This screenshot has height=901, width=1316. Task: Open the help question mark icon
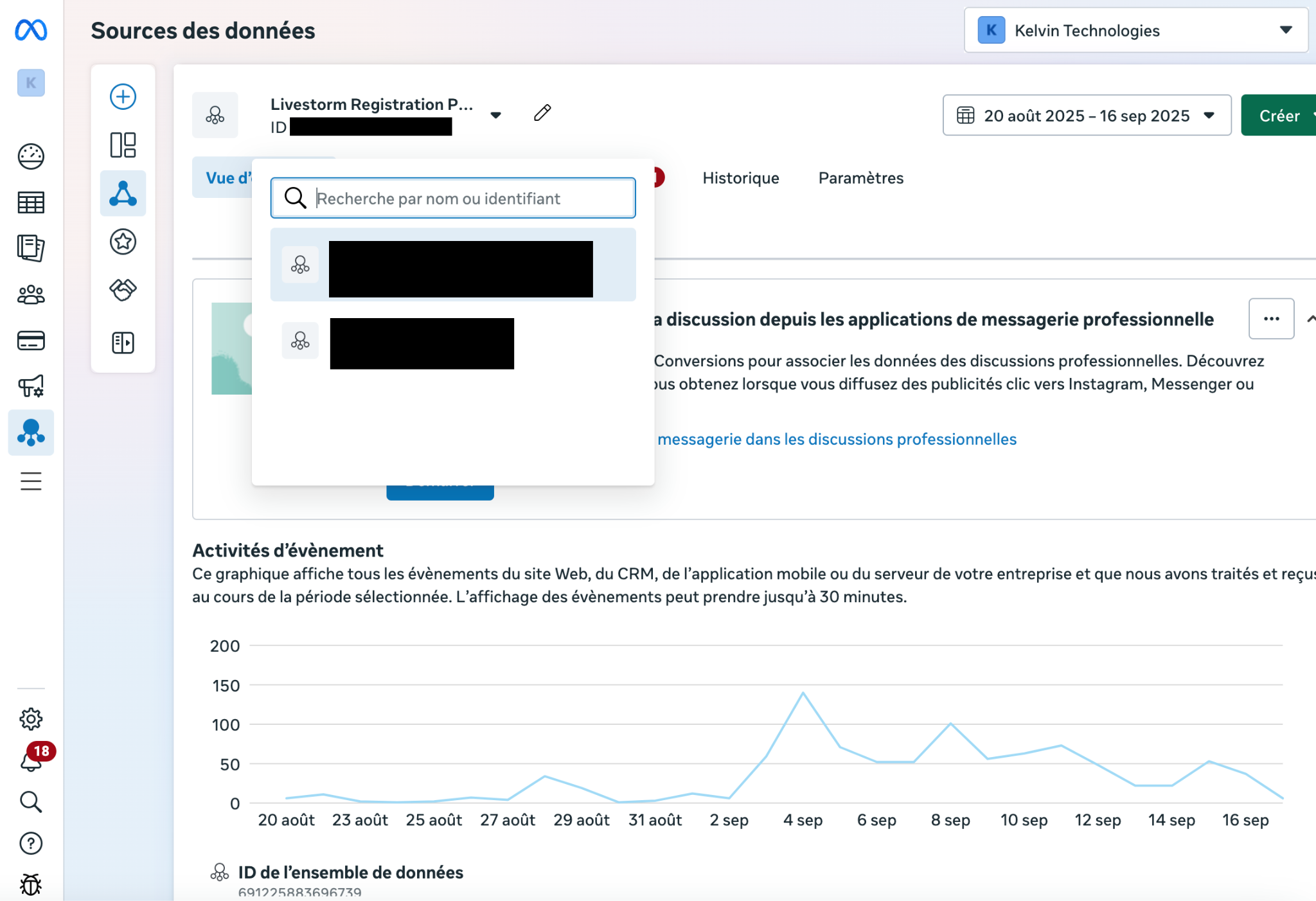coord(31,843)
